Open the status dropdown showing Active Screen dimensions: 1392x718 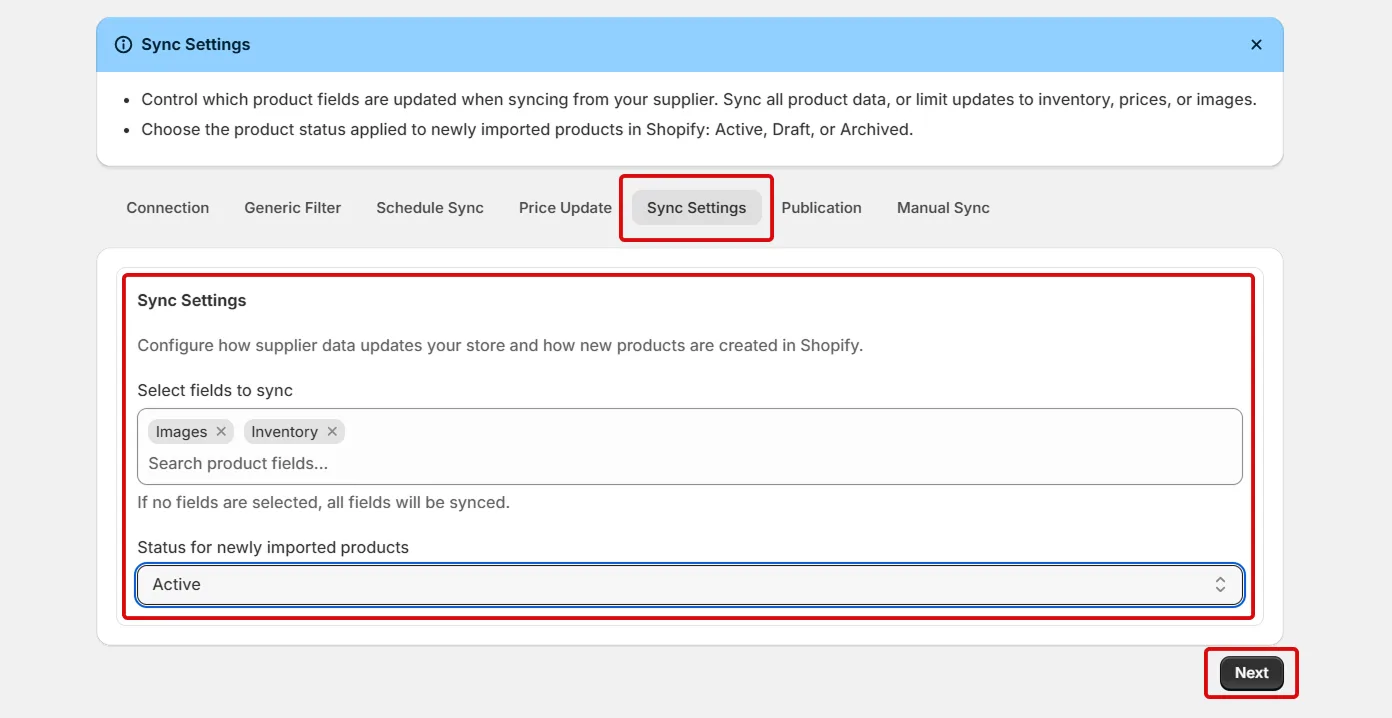click(x=690, y=585)
